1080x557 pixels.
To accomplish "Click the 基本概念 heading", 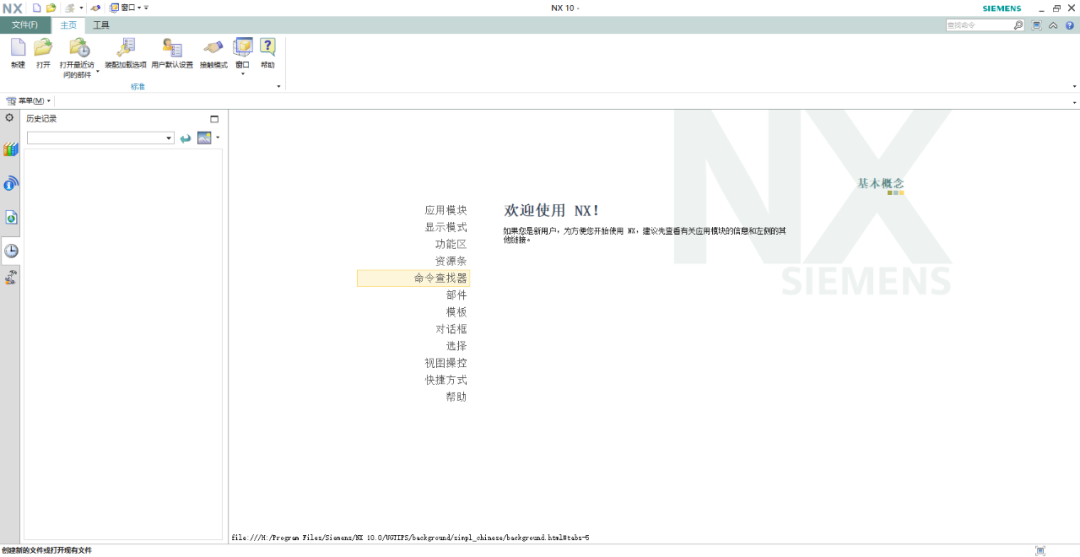I will (x=880, y=184).
